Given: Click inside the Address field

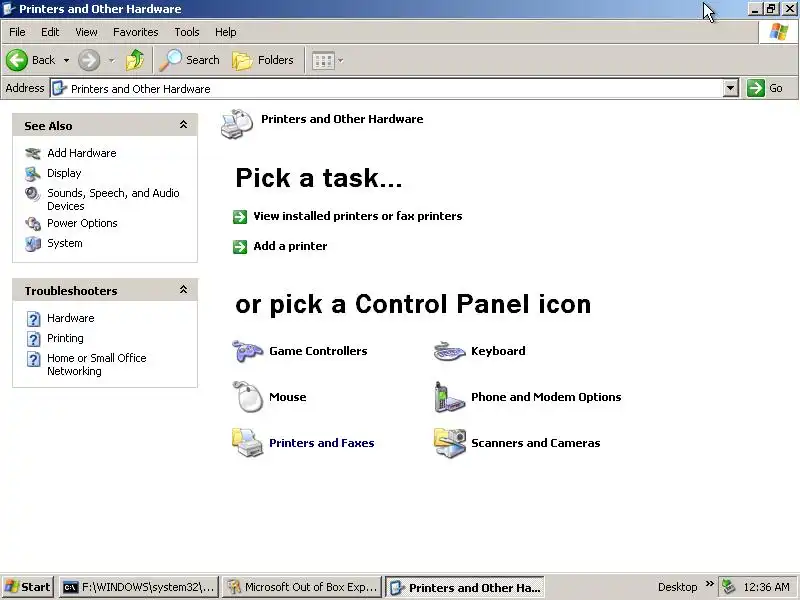Looking at the screenshot, I should point(387,88).
